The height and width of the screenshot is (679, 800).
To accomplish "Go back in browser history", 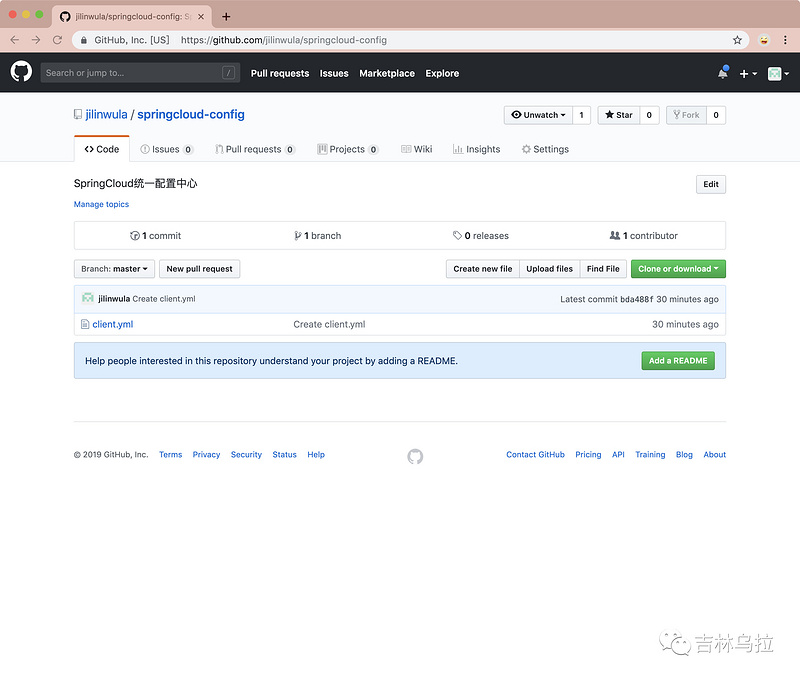I will tap(15, 40).
